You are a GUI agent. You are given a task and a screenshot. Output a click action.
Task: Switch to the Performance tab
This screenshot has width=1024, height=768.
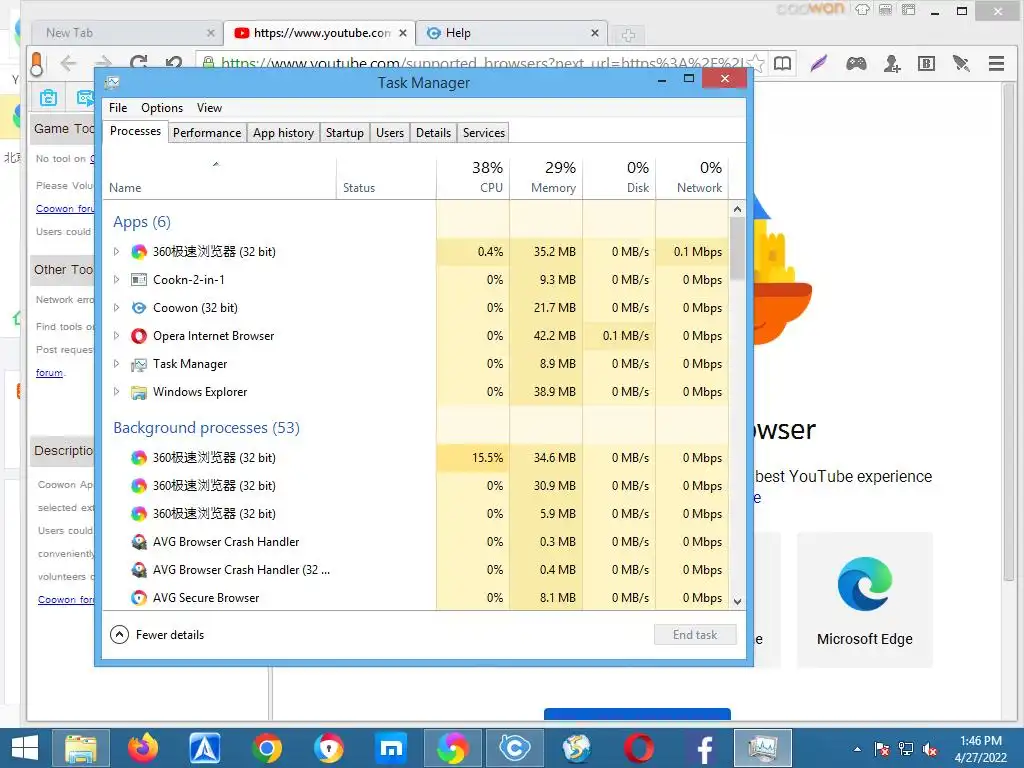tap(207, 133)
